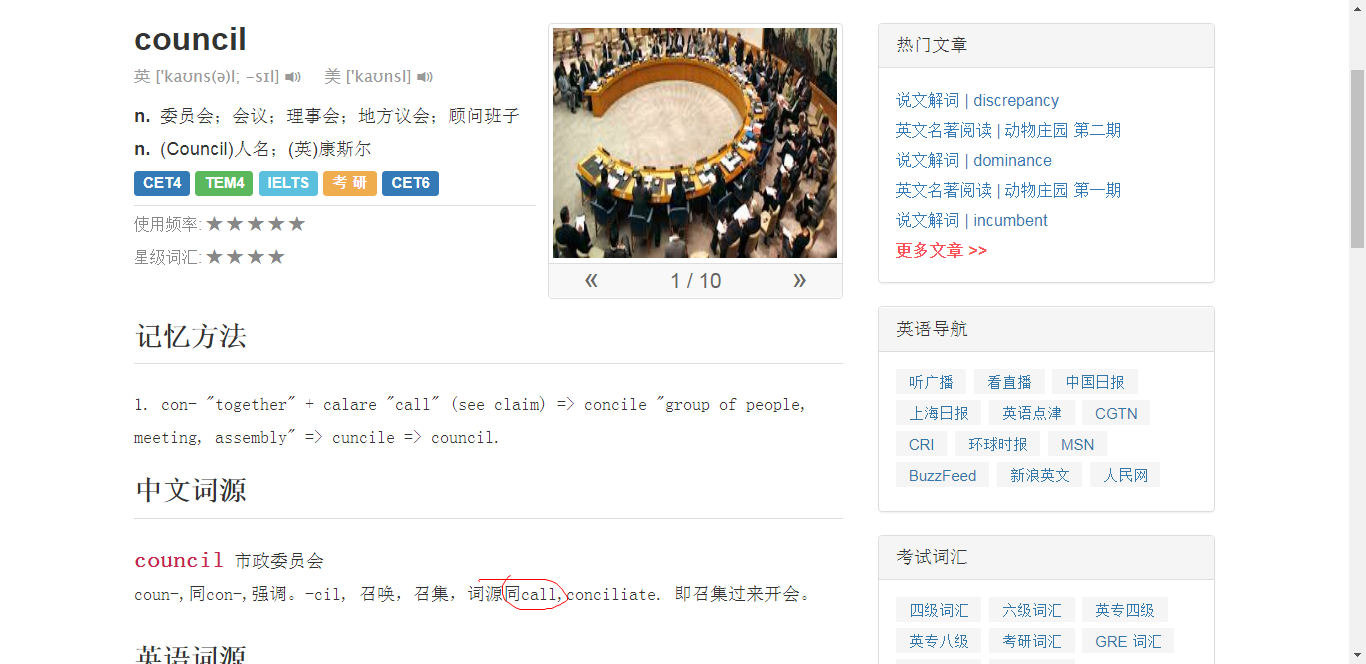This screenshot has width=1366, height=664.
Task: Click the page vertical scrollbar thumb
Action: [x=1357, y=158]
